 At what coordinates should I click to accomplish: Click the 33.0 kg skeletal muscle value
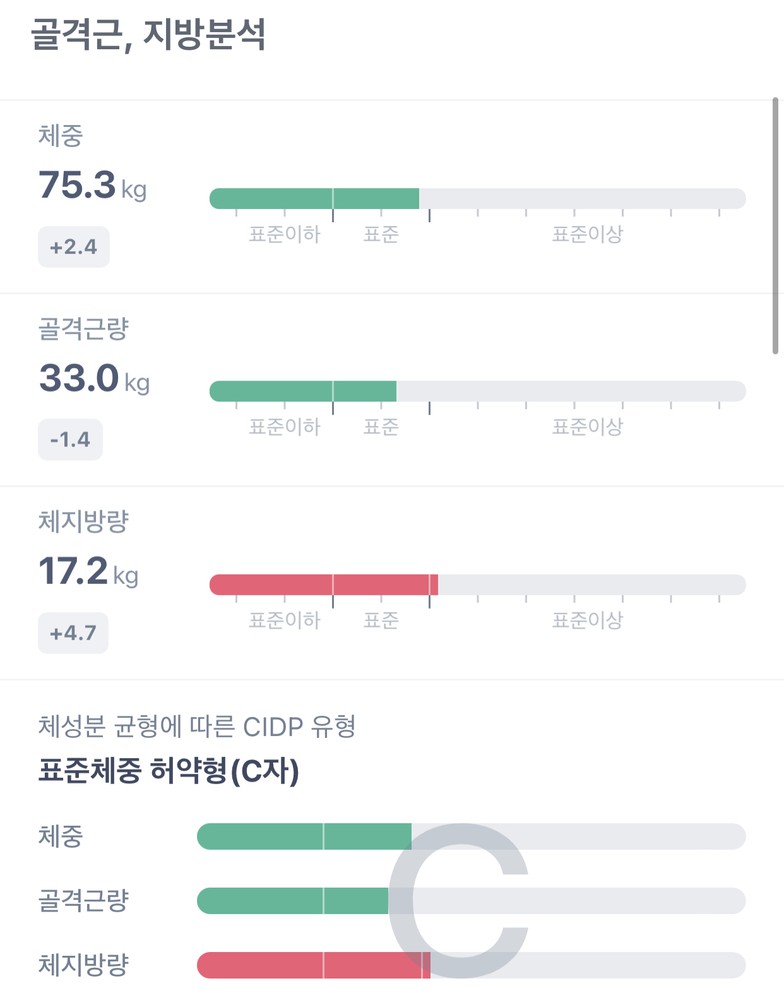(93, 379)
